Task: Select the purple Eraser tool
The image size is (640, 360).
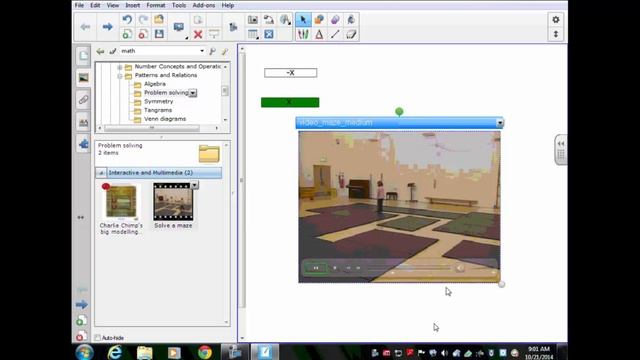Action: coord(335,20)
